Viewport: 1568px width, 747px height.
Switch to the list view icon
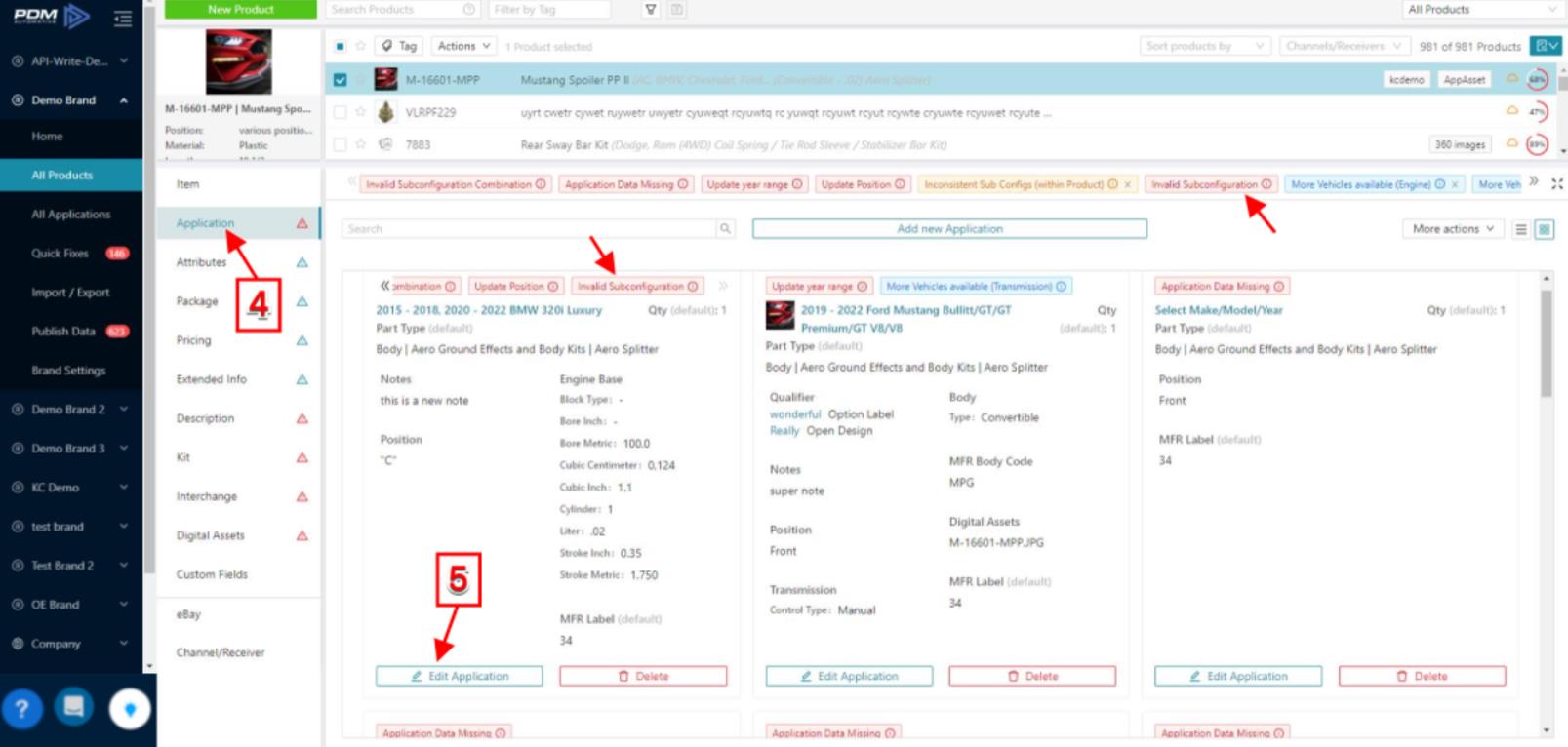click(x=1521, y=230)
